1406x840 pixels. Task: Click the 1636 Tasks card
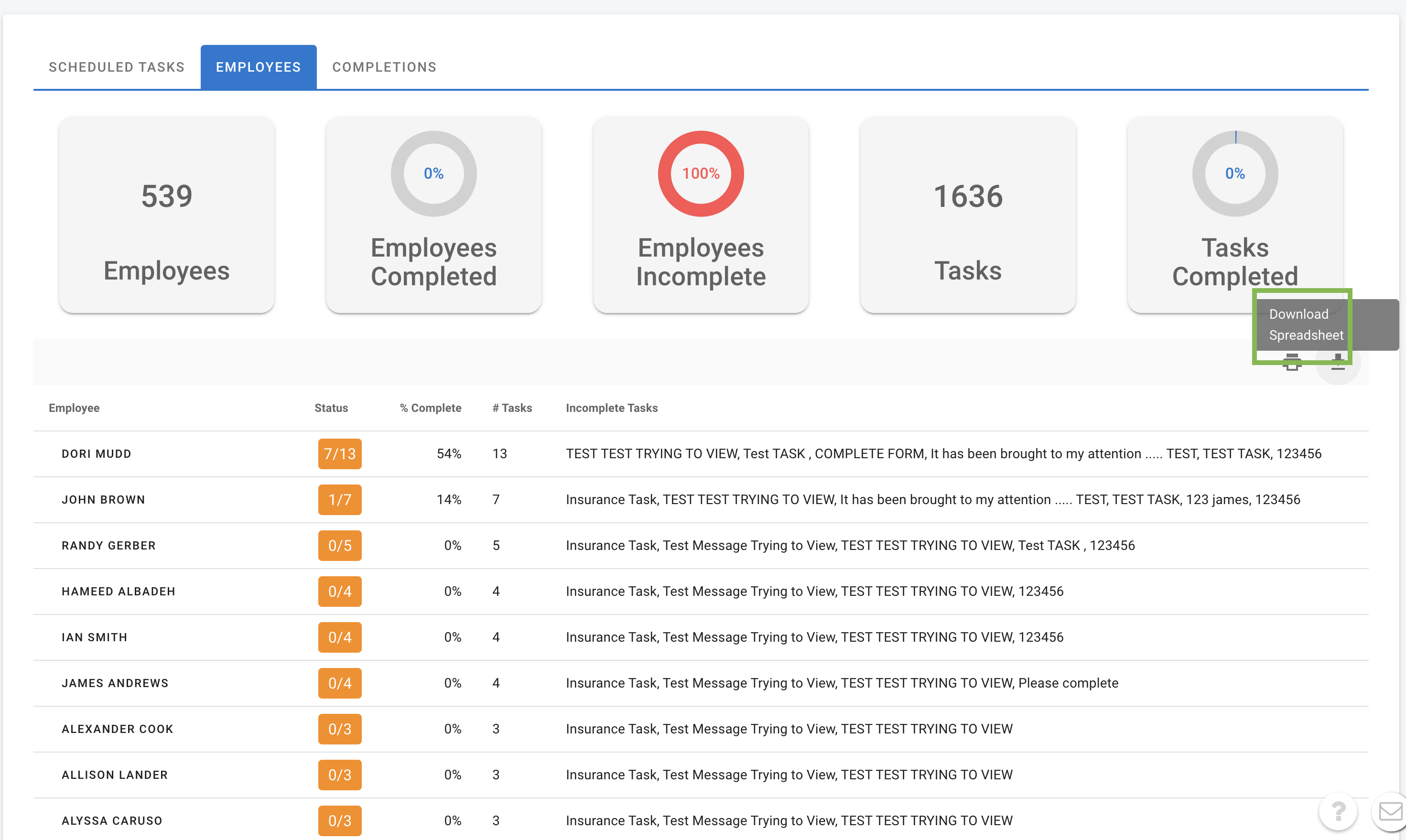pyautogui.click(x=968, y=215)
